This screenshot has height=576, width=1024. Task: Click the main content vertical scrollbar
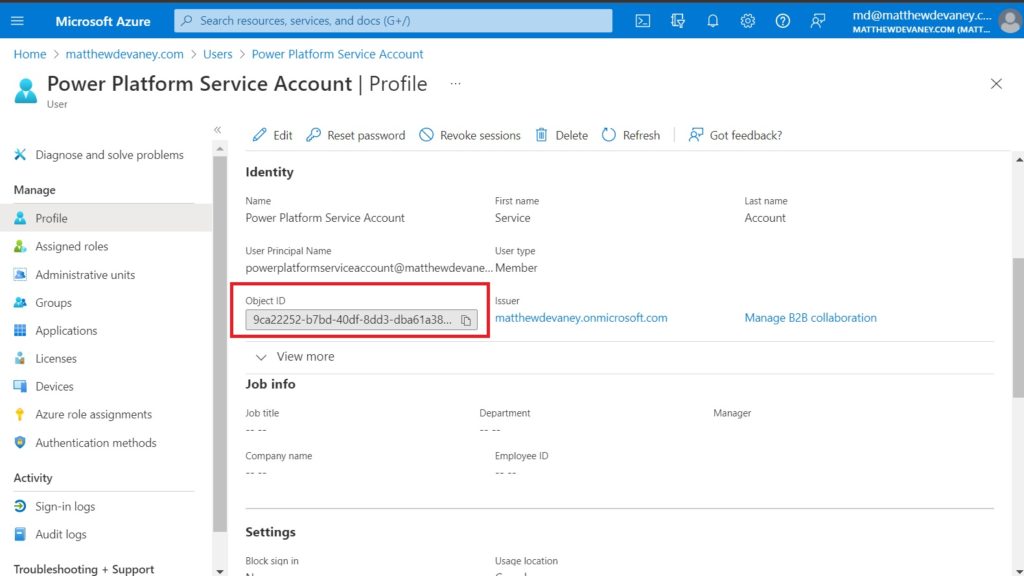click(1018, 327)
